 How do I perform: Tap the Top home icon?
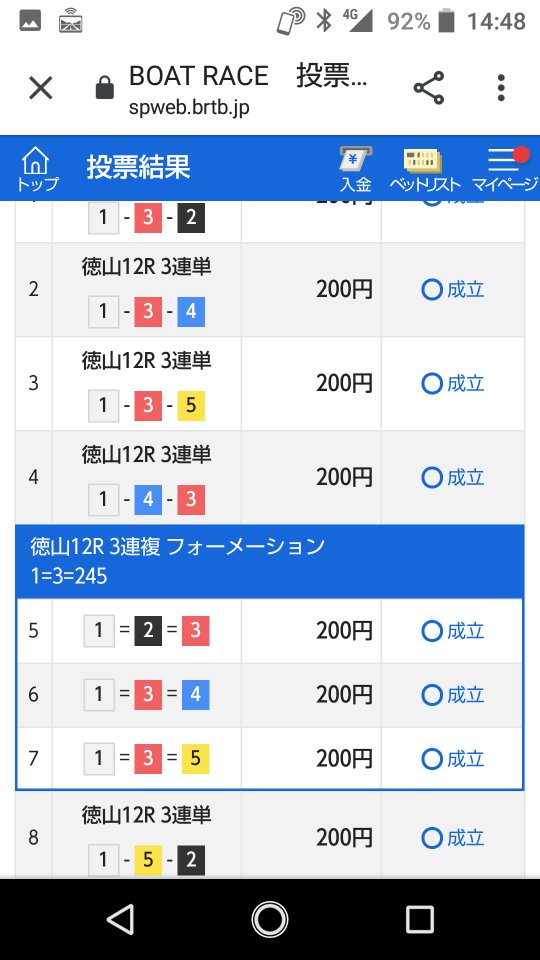(x=37, y=169)
